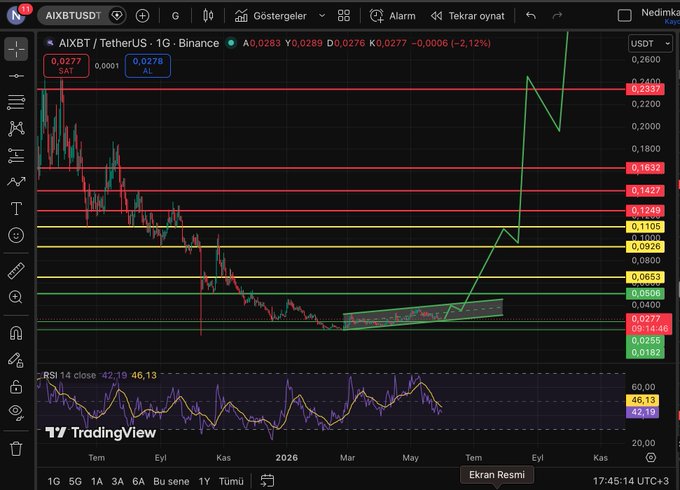Open the go to date calendar icon
Viewport: 680px width, 490px height.
click(x=267, y=480)
